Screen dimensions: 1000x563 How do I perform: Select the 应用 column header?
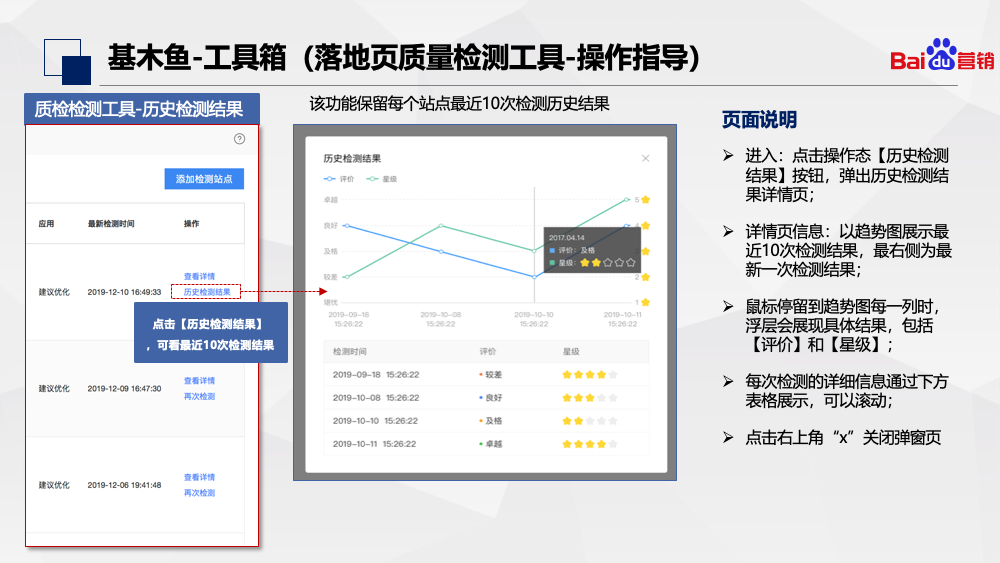46,224
